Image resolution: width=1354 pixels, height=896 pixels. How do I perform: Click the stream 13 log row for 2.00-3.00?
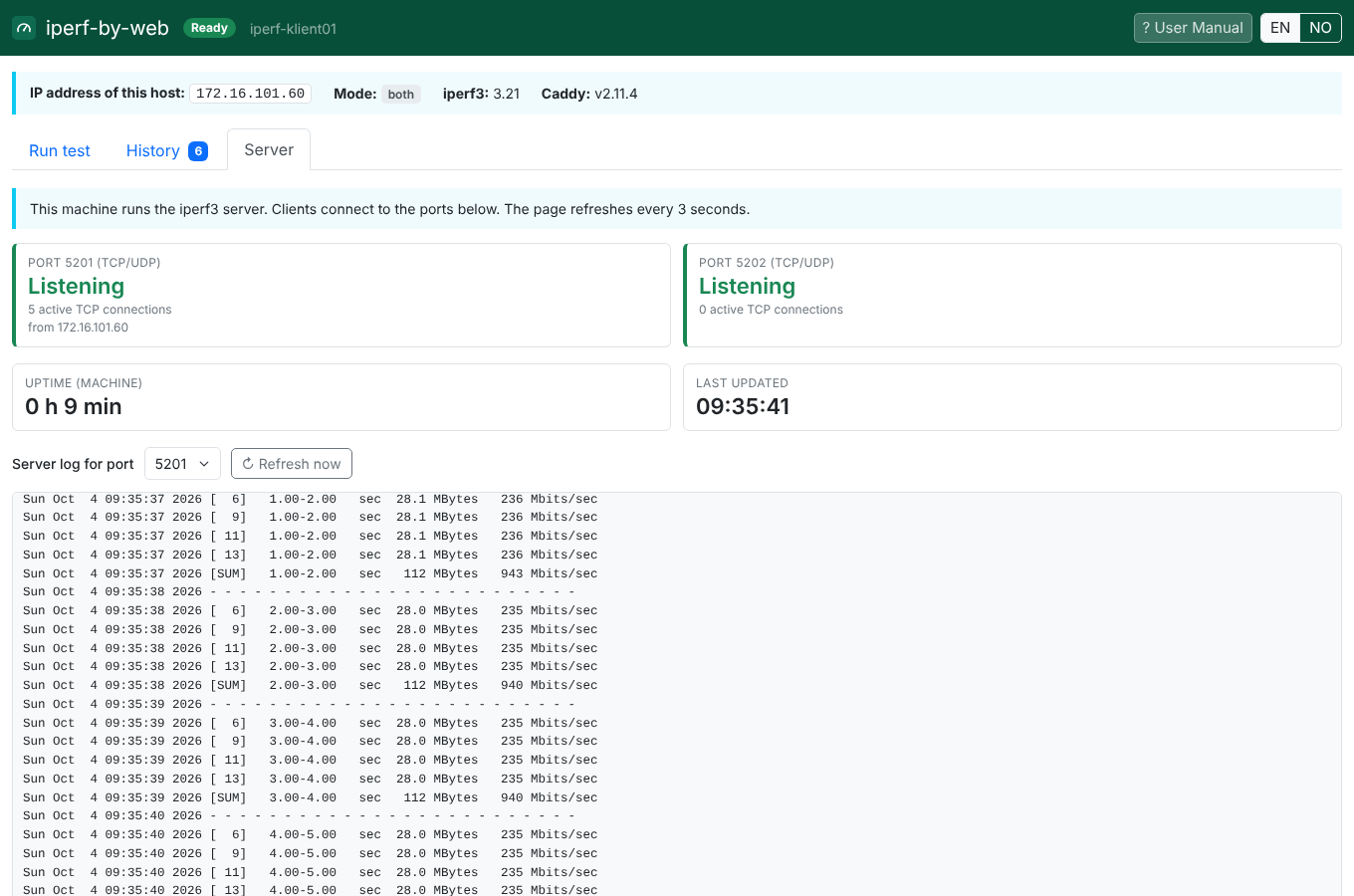pyautogui.click(x=311, y=666)
